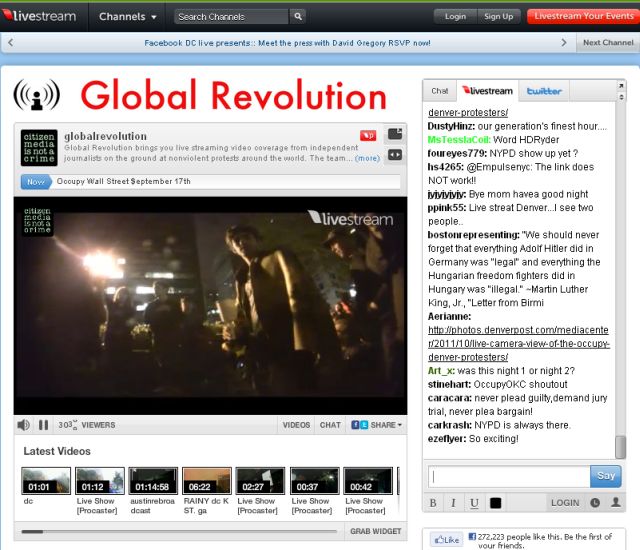Go to previous announcement with left arrow
Image resolution: width=640 pixels, height=550 pixels.
coord(11,42)
